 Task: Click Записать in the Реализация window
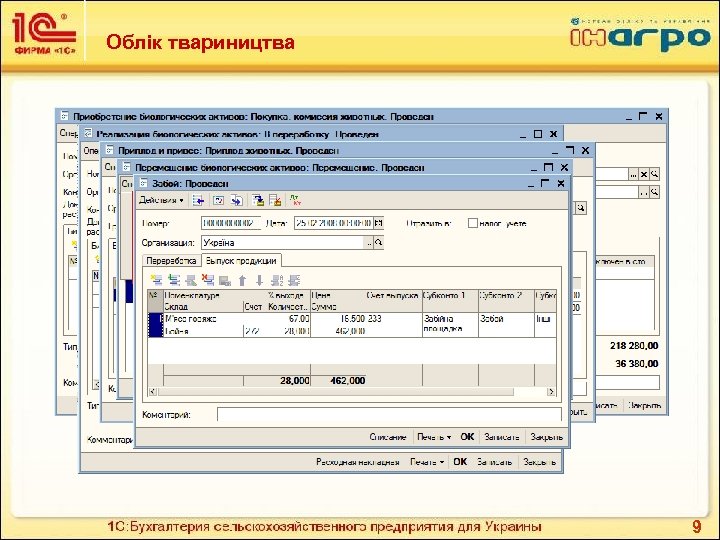(x=494, y=462)
